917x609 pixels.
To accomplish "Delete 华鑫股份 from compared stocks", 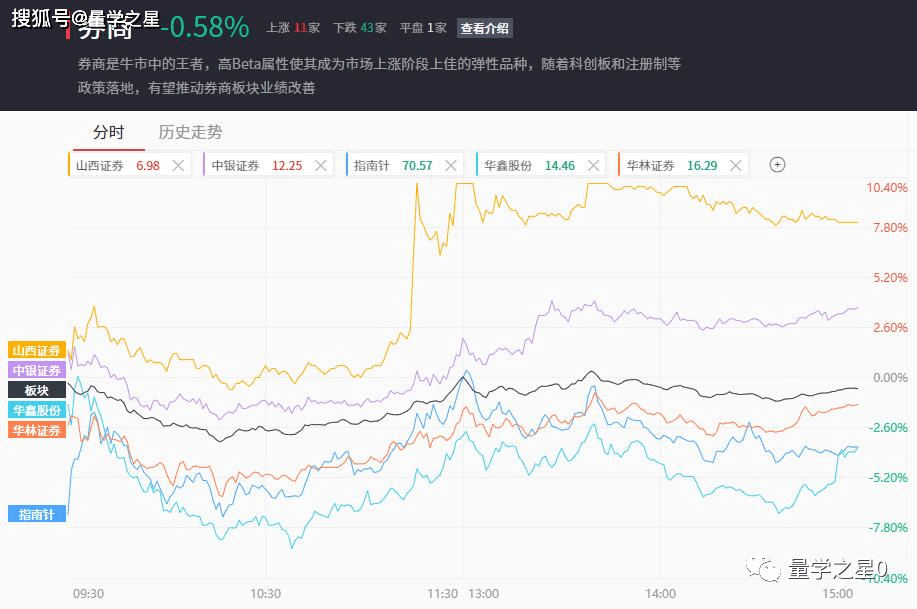I will [x=594, y=166].
